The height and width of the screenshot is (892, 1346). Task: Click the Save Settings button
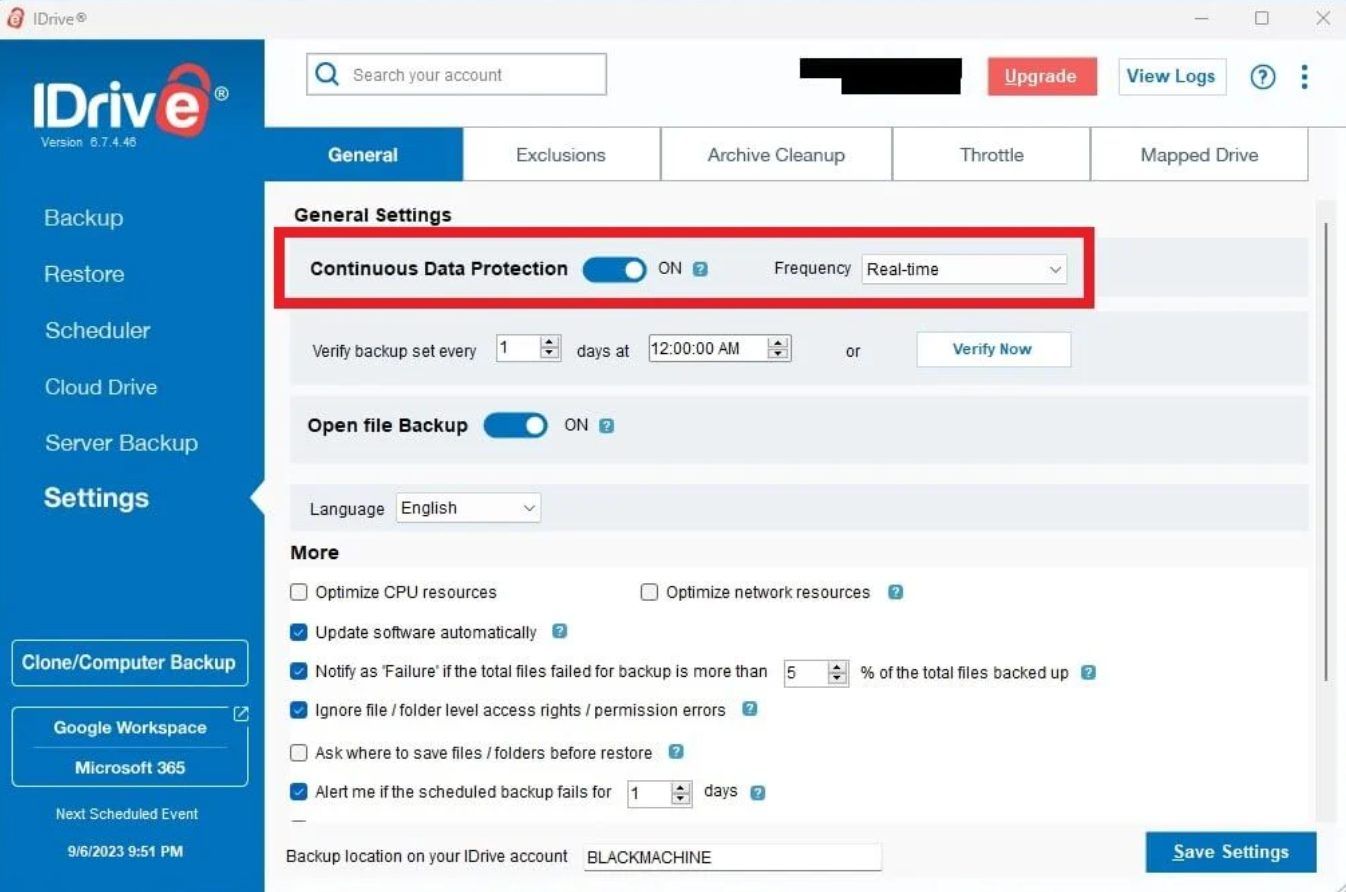(1231, 852)
